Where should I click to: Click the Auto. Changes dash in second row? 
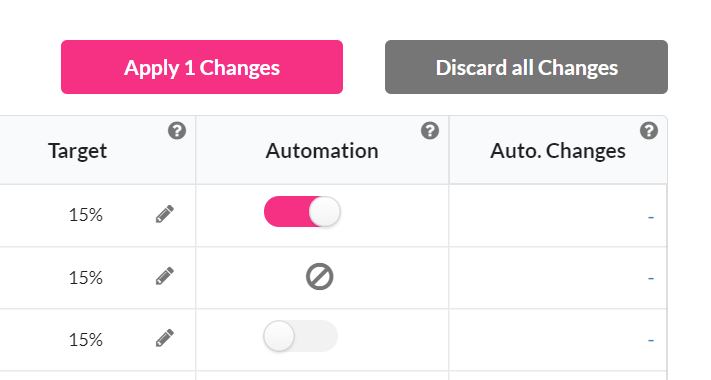click(x=651, y=278)
